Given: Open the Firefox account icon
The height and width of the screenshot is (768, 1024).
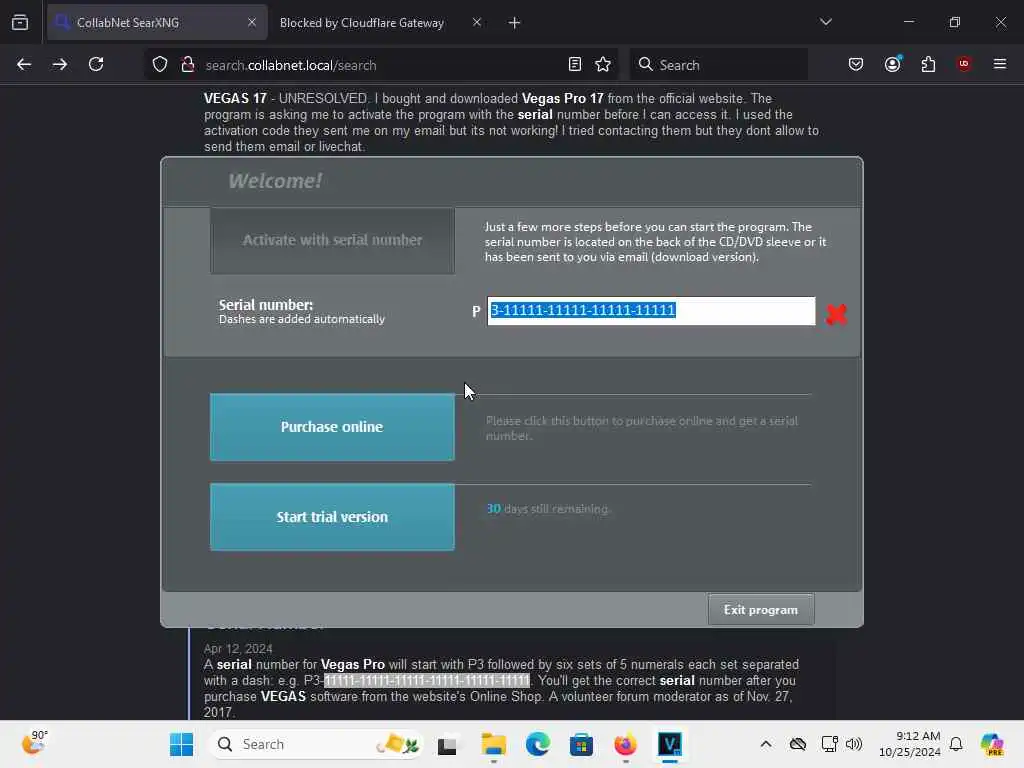Looking at the screenshot, I should point(893,65).
